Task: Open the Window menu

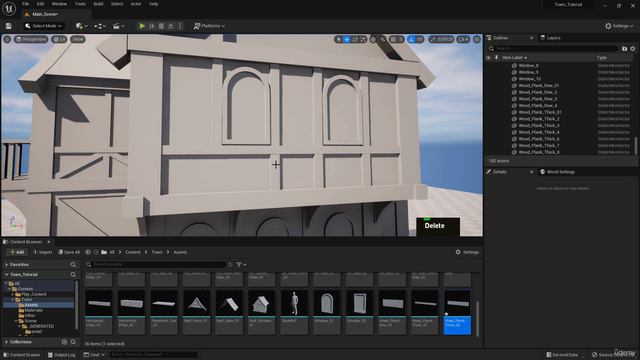Action: (x=59, y=4)
